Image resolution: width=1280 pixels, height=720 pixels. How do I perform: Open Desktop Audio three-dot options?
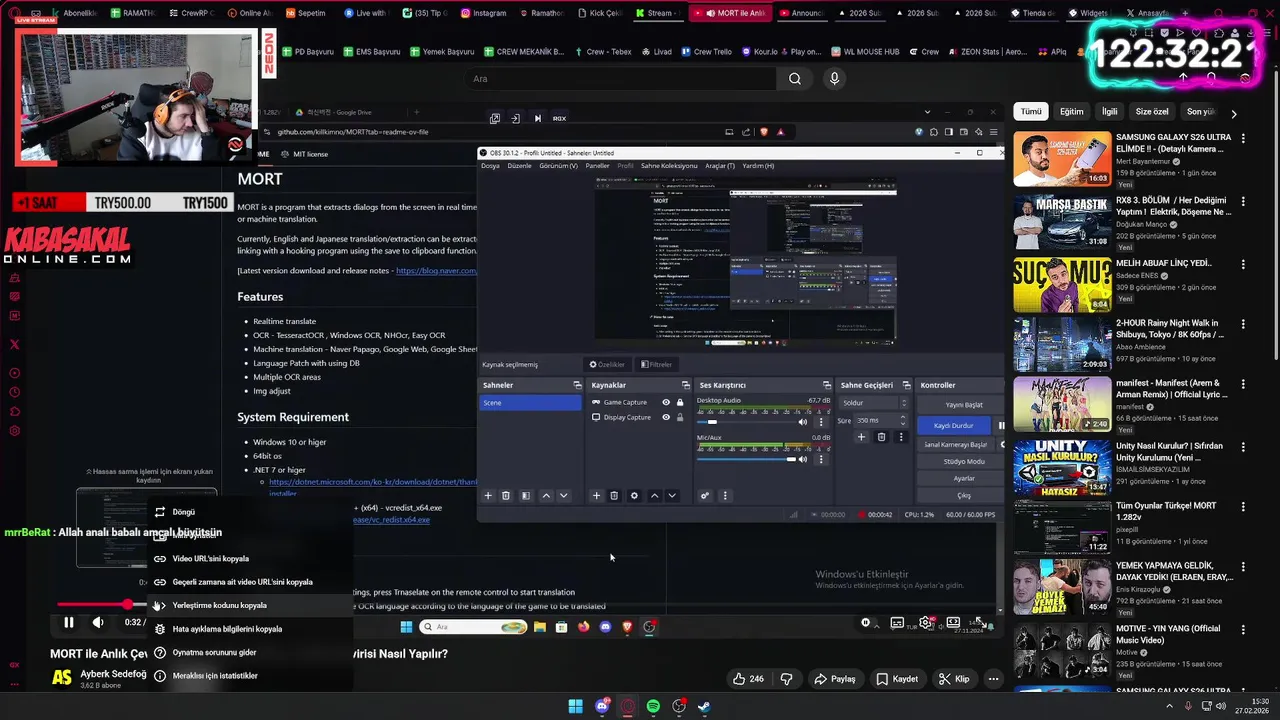(x=821, y=422)
